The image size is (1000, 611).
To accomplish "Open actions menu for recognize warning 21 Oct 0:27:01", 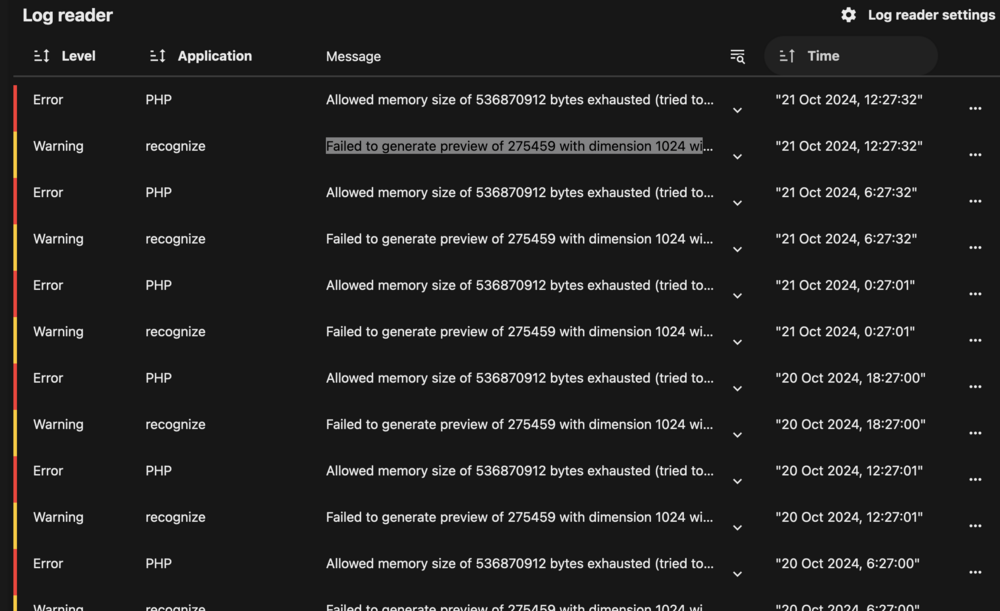I will pyautogui.click(x=975, y=341).
